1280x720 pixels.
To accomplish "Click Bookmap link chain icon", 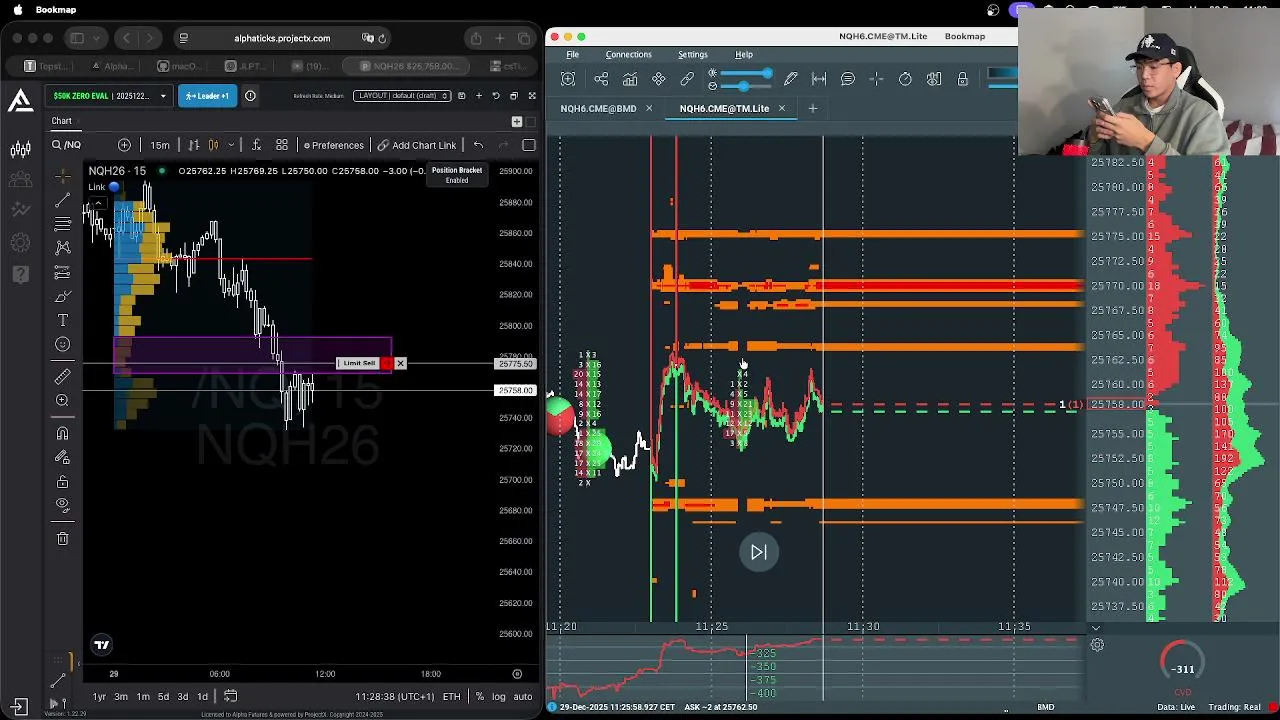I will (x=687, y=79).
